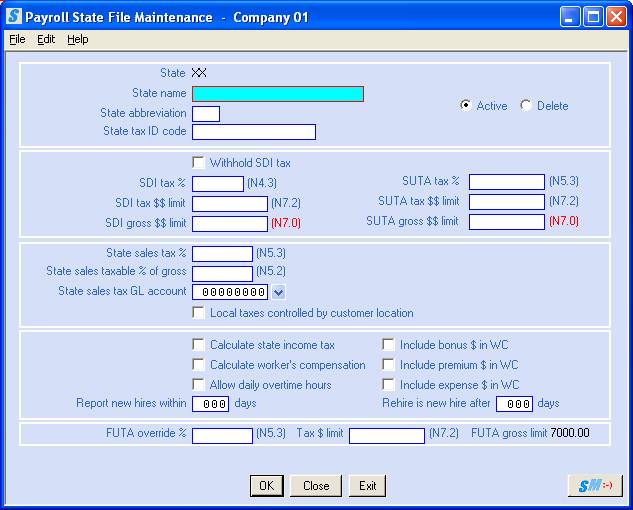633x510 pixels.
Task: Click the S application icon in title bar
Action: click(14, 17)
